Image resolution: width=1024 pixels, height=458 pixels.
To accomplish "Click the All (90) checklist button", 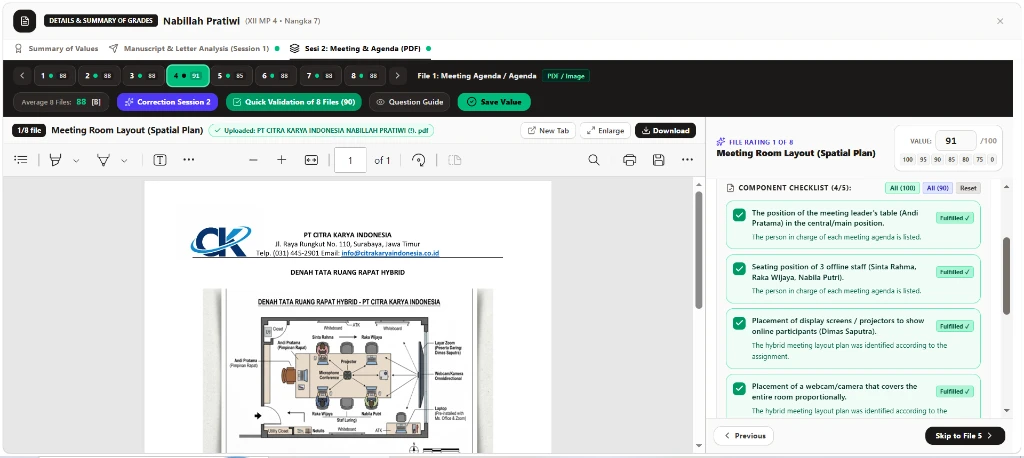I will pos(938,188).
